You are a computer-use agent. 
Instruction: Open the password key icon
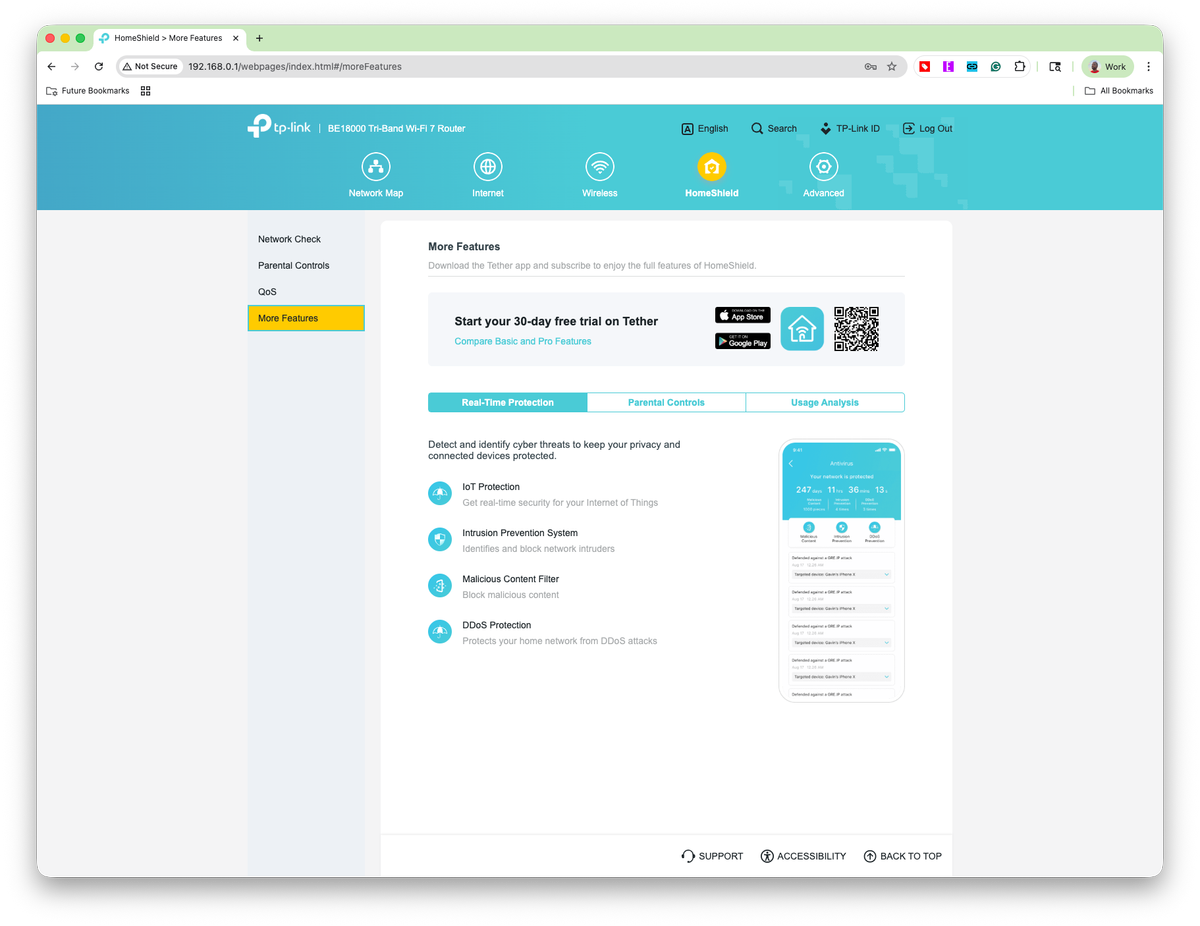pyautogui.click(x=870, y=67)
